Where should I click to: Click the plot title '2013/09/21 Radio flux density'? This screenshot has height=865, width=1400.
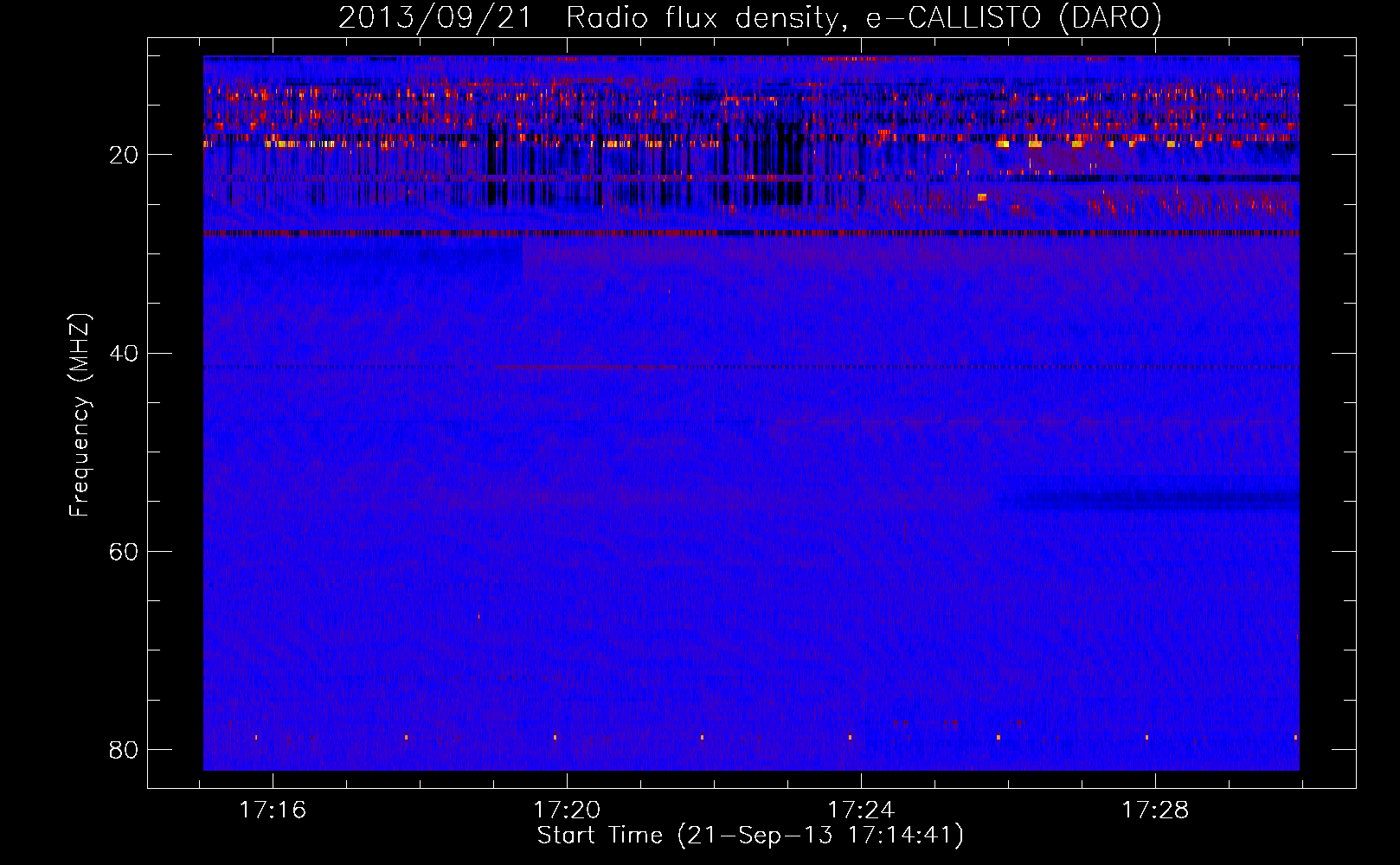pos(749,17)
